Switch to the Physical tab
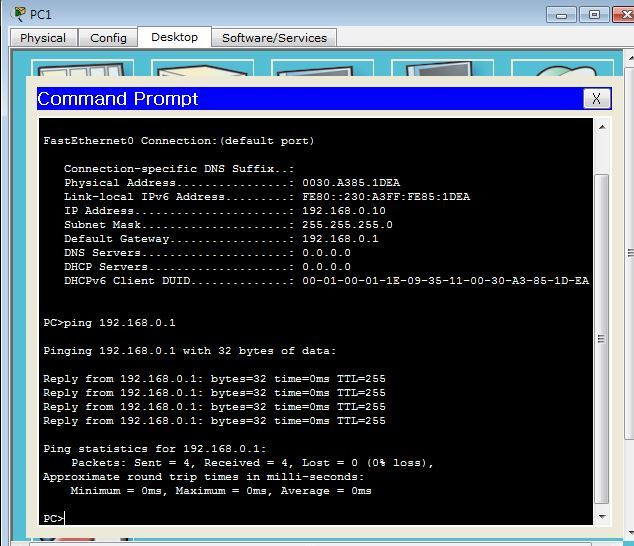634x546 pixels. [x=43, y=38]
